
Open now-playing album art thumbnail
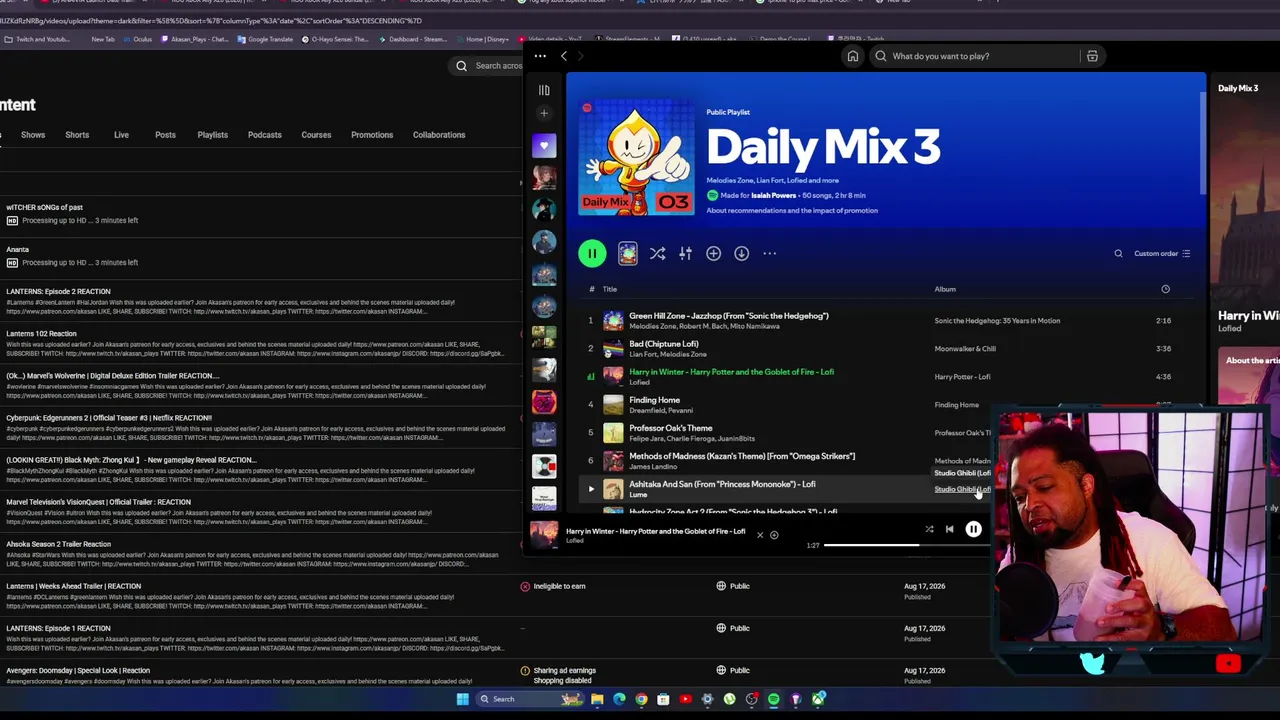coord(544,535)
